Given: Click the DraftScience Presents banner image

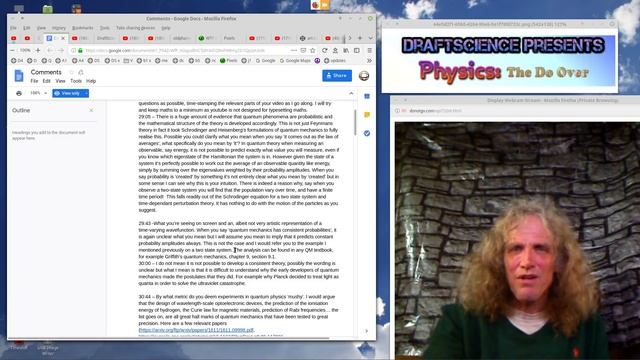Looking at the screenshot, I should tap(500, 60).
